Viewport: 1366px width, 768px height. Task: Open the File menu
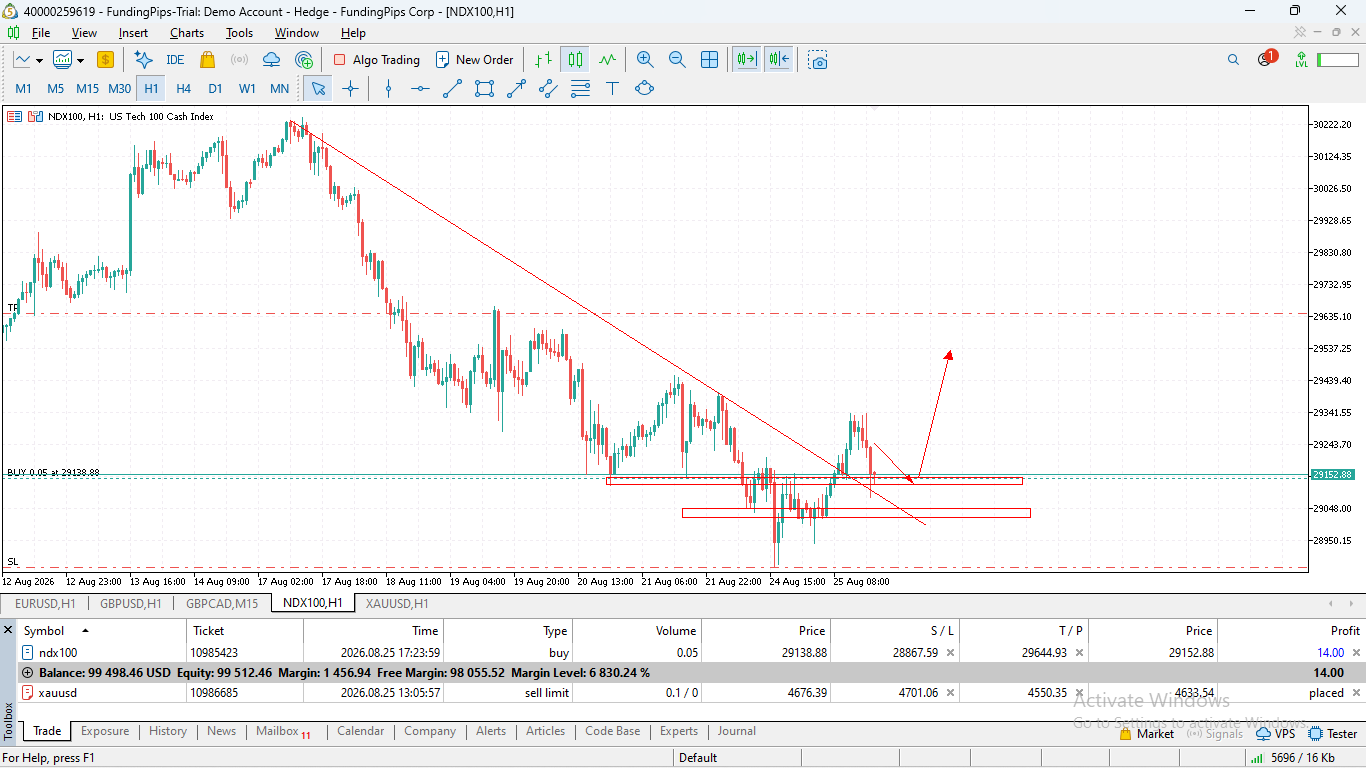coord(41,33)
